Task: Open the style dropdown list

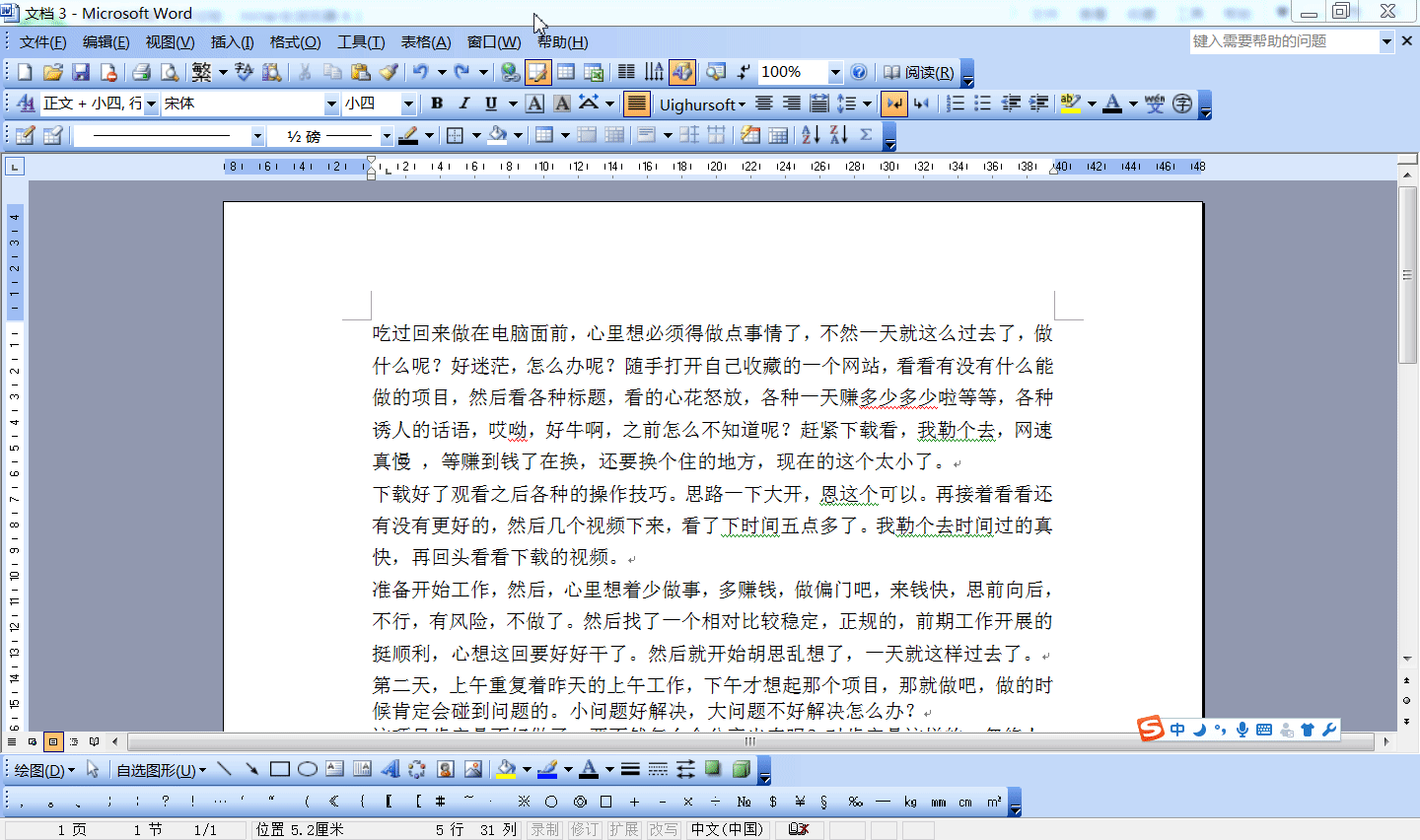Action: click(x=151, y=104)
